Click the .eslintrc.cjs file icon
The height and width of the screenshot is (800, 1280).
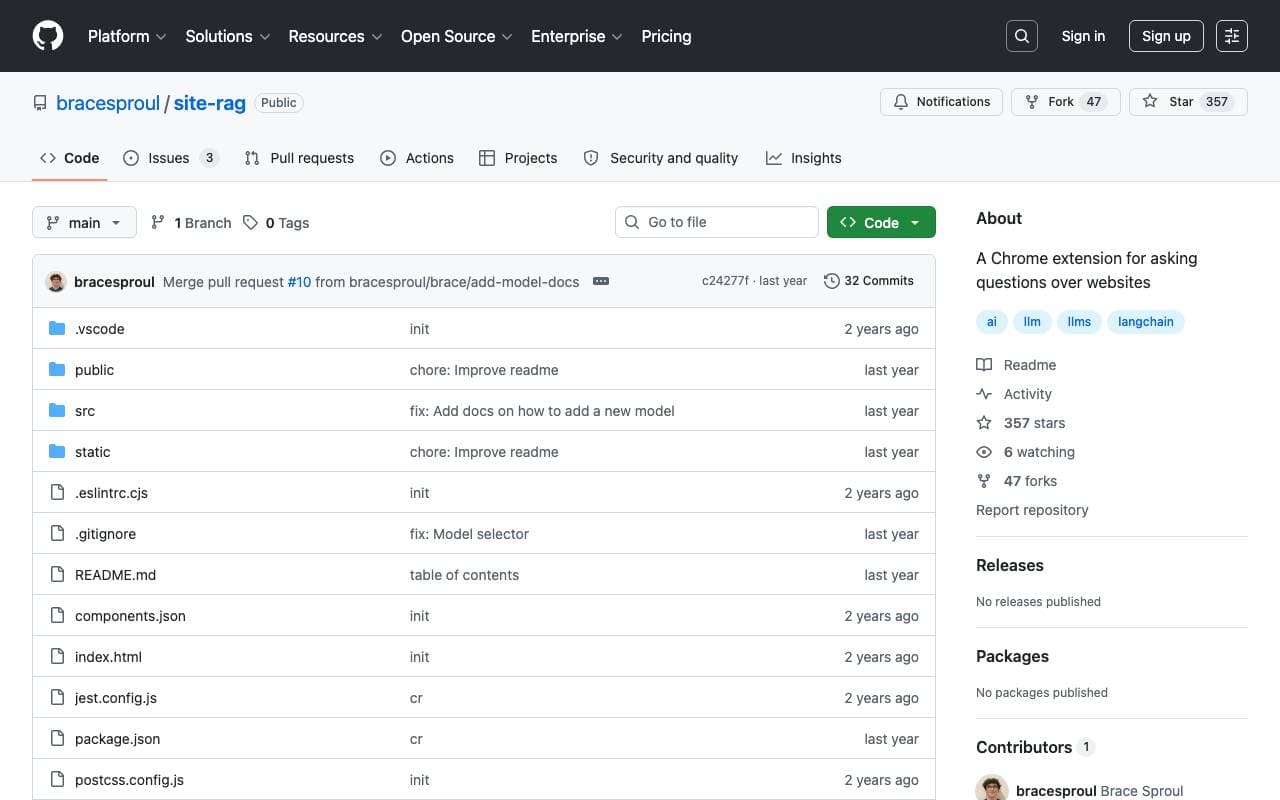point(57,493)
